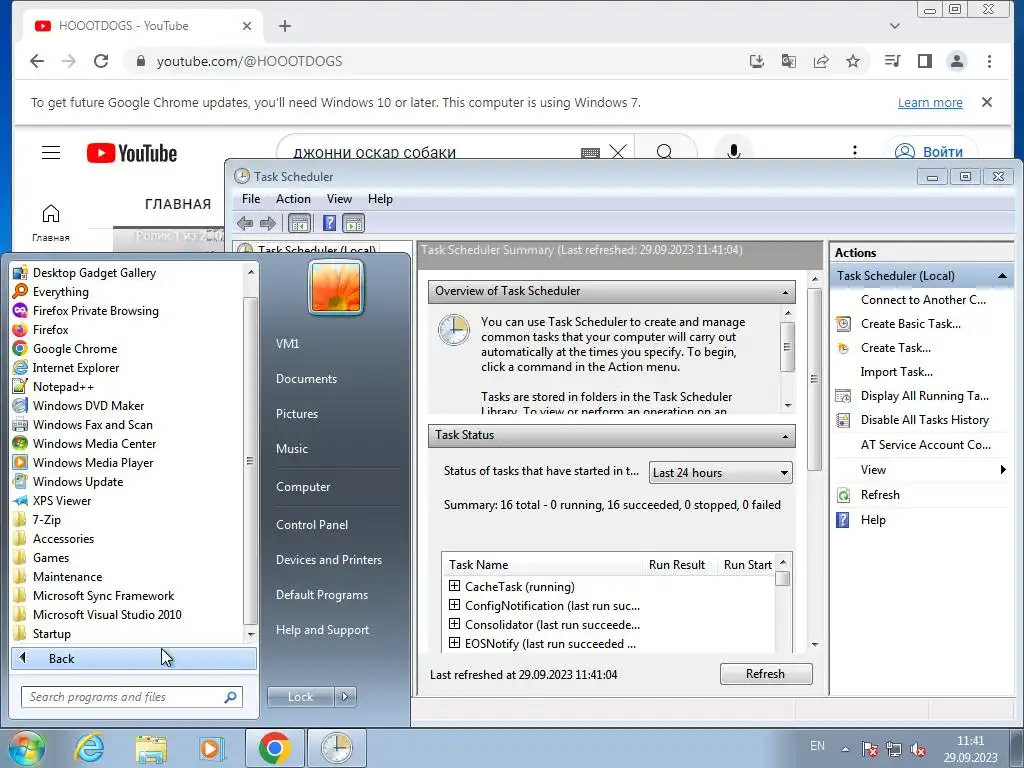Open Firefox Private Browsing from Start menu

pos(95,311)
